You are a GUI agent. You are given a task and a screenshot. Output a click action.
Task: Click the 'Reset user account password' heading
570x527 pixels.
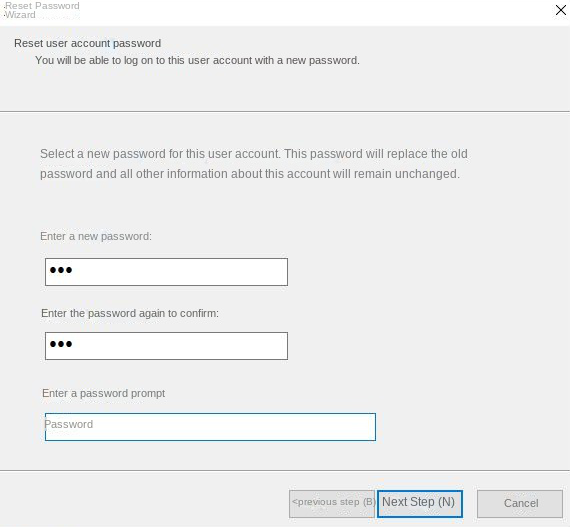[x=88, y=43]
